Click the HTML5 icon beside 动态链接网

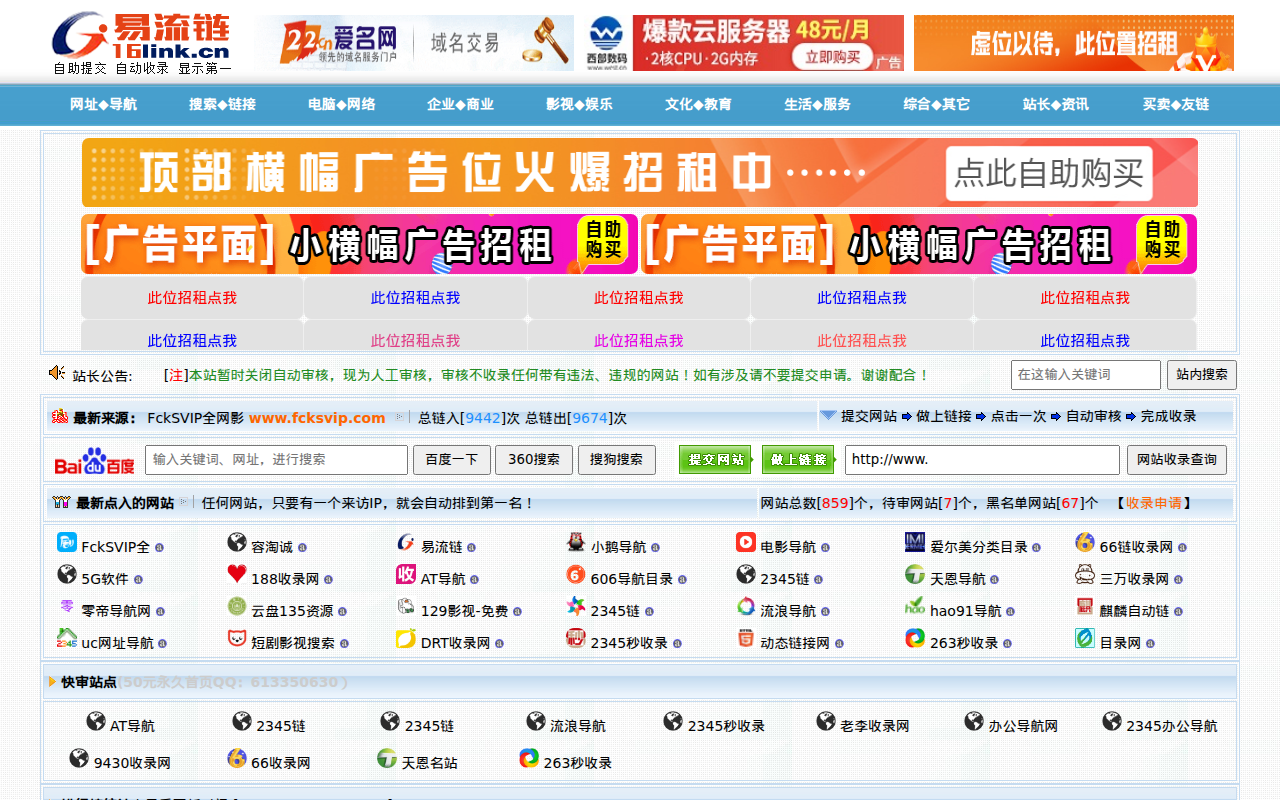click(746, 639)
